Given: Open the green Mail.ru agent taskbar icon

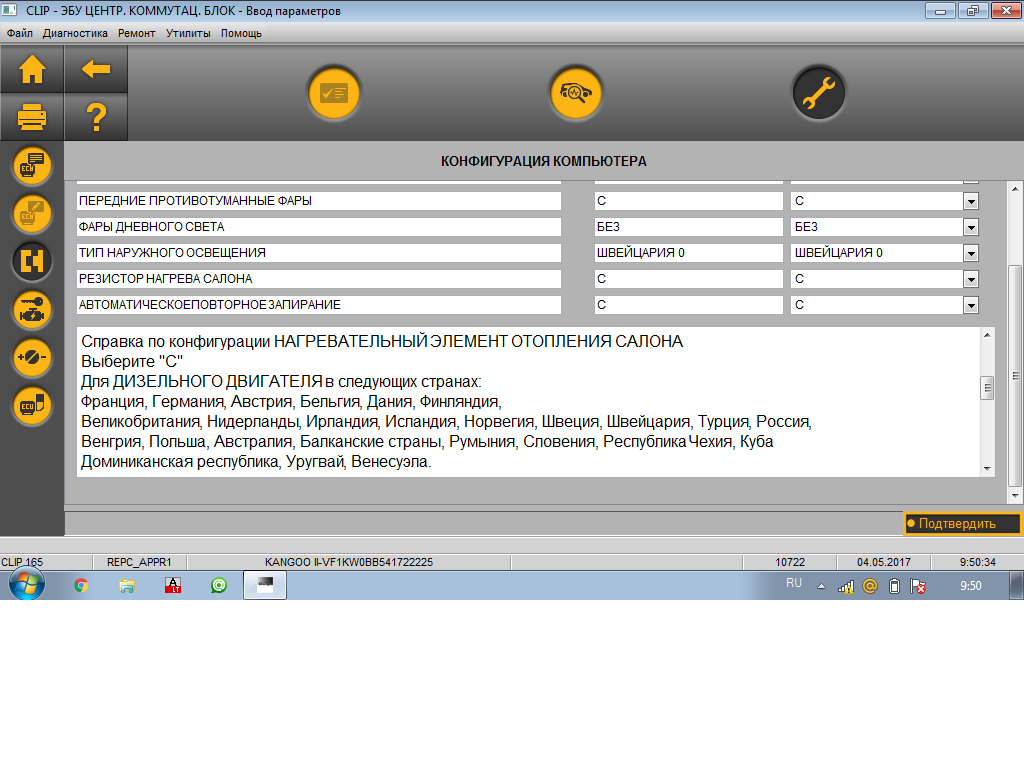Looking at the screenshot, I should (219, 585).
